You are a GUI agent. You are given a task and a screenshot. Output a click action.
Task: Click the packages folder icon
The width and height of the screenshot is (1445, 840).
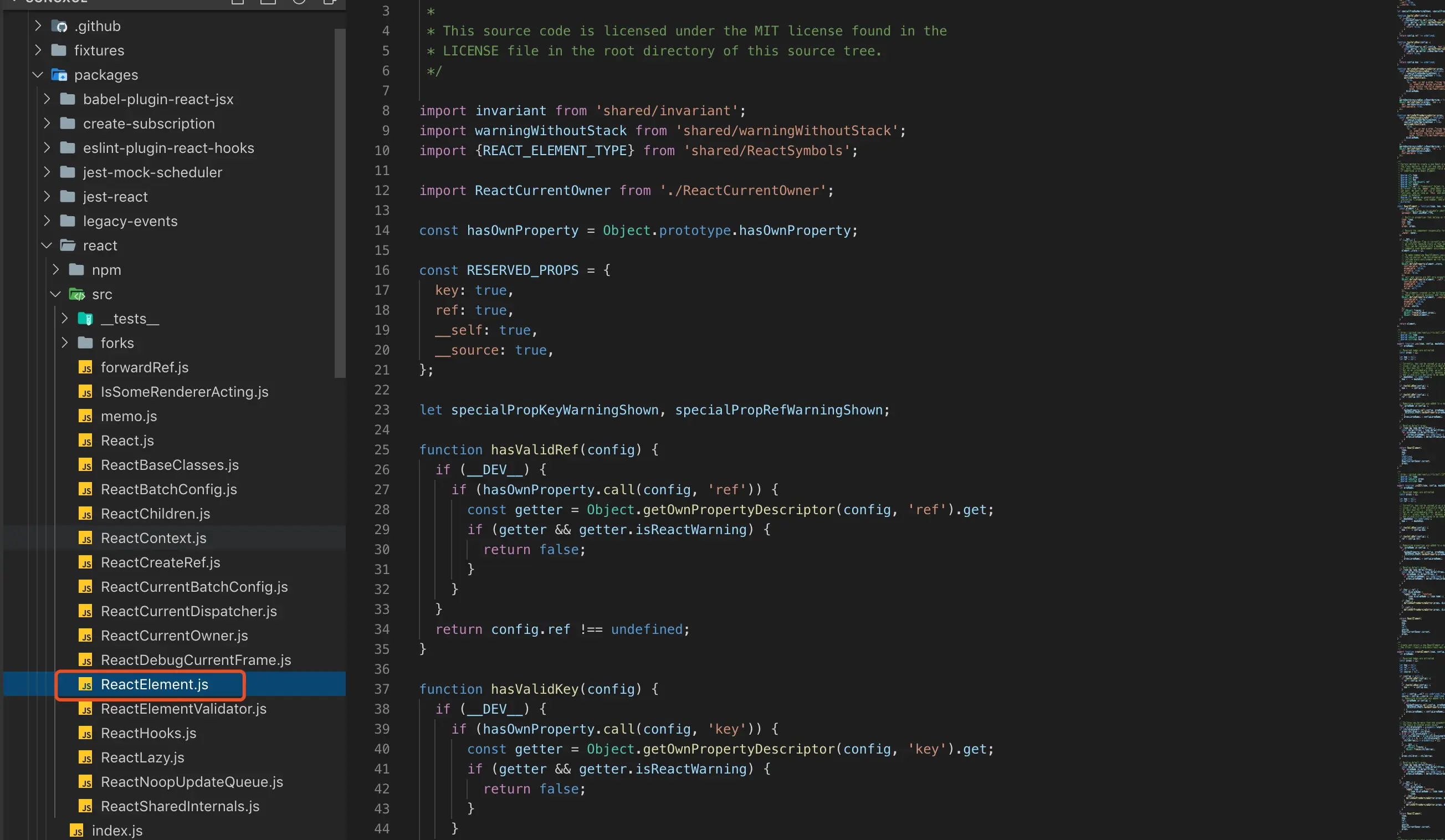60,75
